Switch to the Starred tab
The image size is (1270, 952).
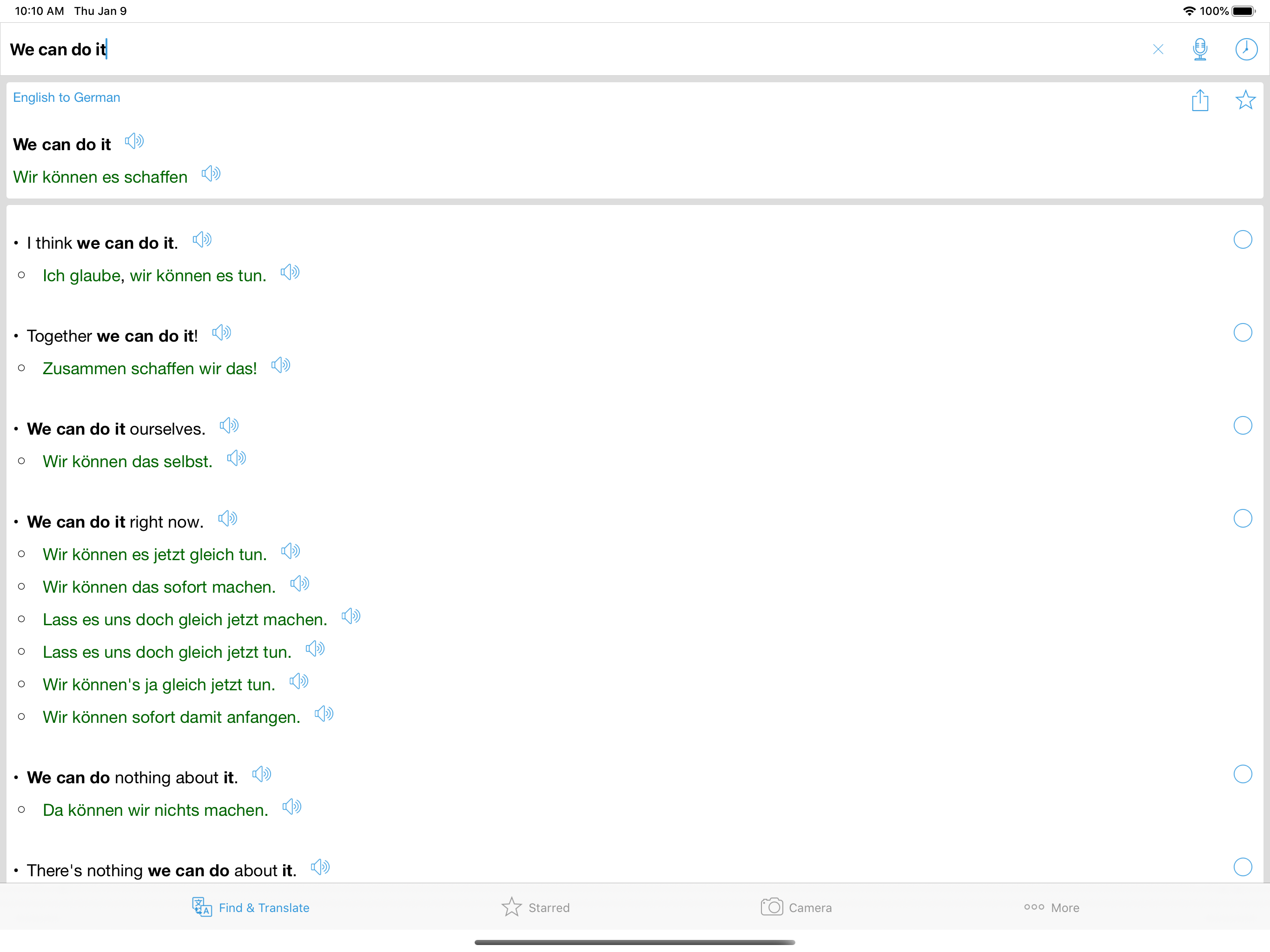pyautogui.click(x=535, y=907)
